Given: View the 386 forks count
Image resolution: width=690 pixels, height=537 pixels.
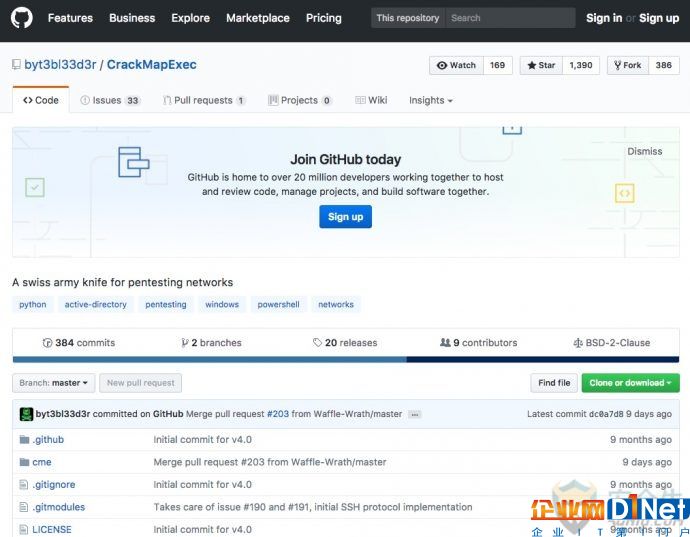Looking at the screenshot, I should 664,65.
